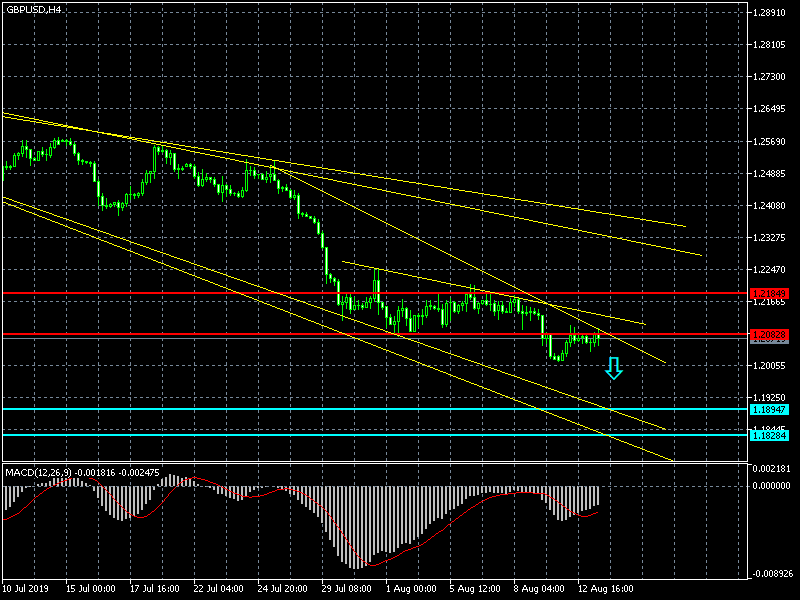Click the 1.28910 price scale value
800x600 pixels.
point(769,13)
